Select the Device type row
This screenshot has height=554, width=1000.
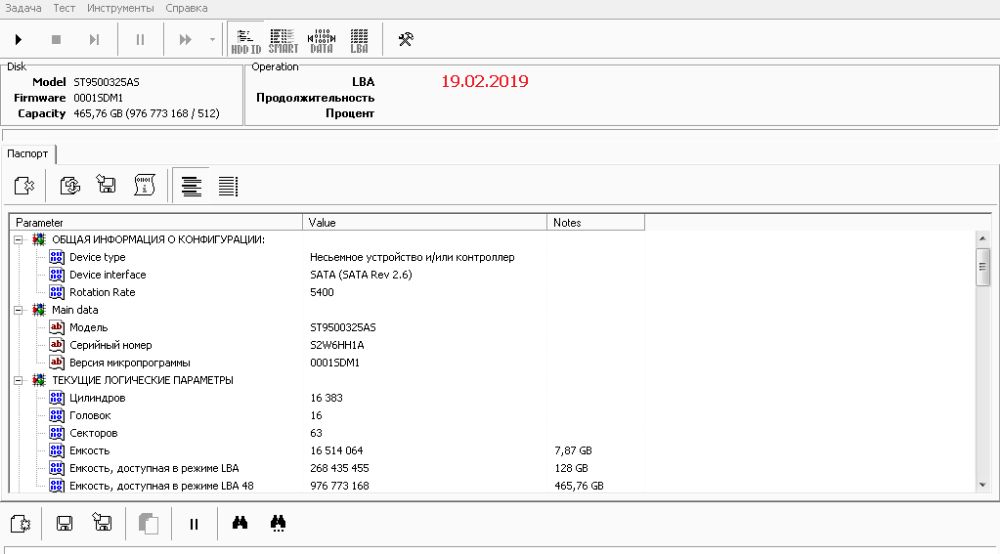point(327,257)
